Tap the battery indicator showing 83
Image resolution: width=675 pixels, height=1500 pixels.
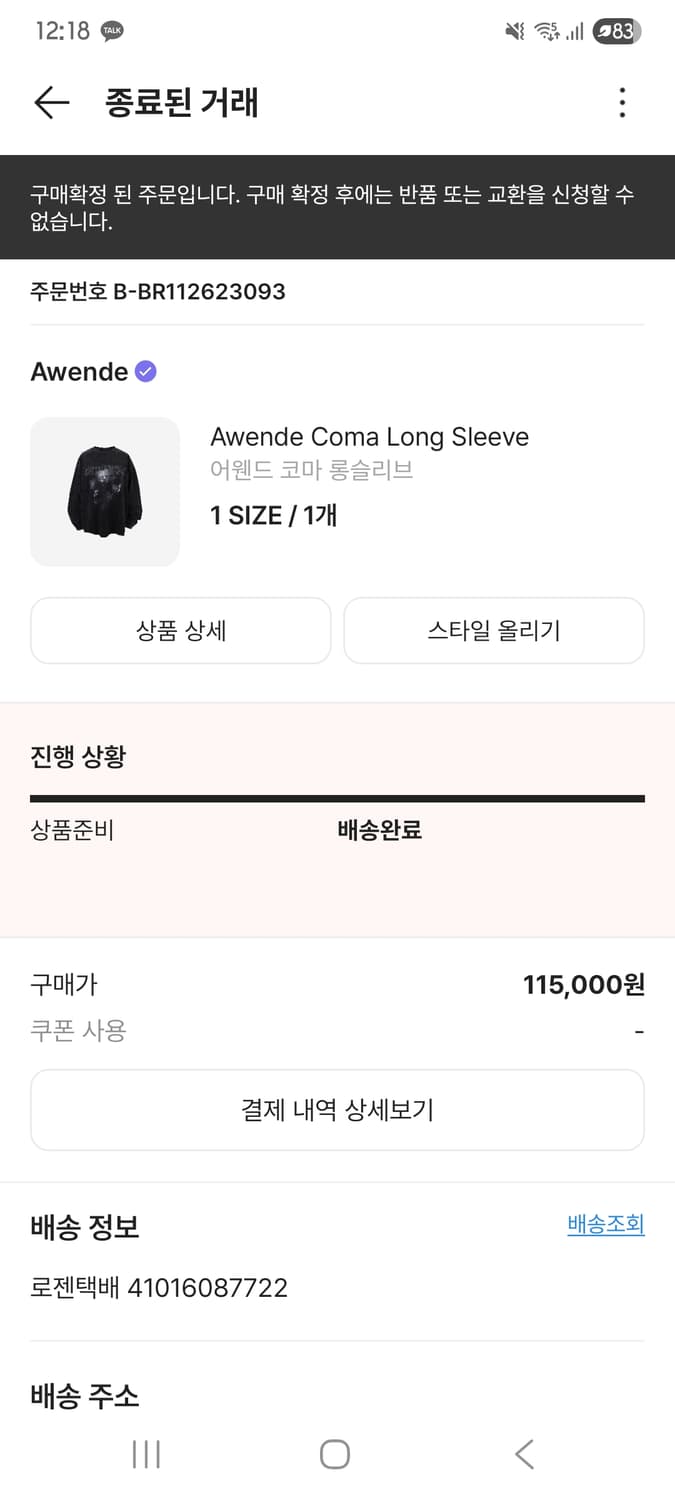pyautogui.click(x=617, y=31)
